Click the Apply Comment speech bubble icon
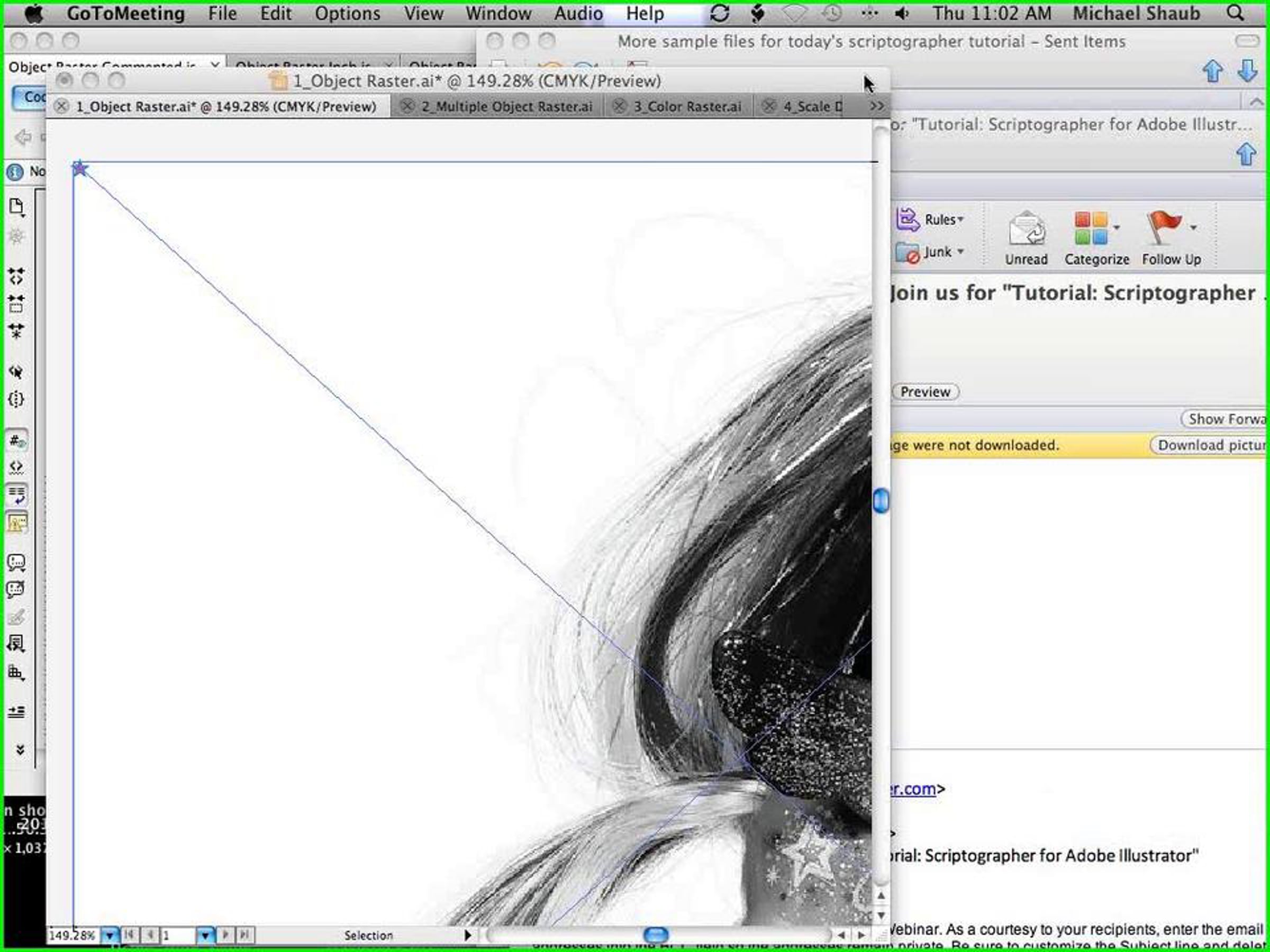This screenshot has height=952, width=1270. point(16,562)
